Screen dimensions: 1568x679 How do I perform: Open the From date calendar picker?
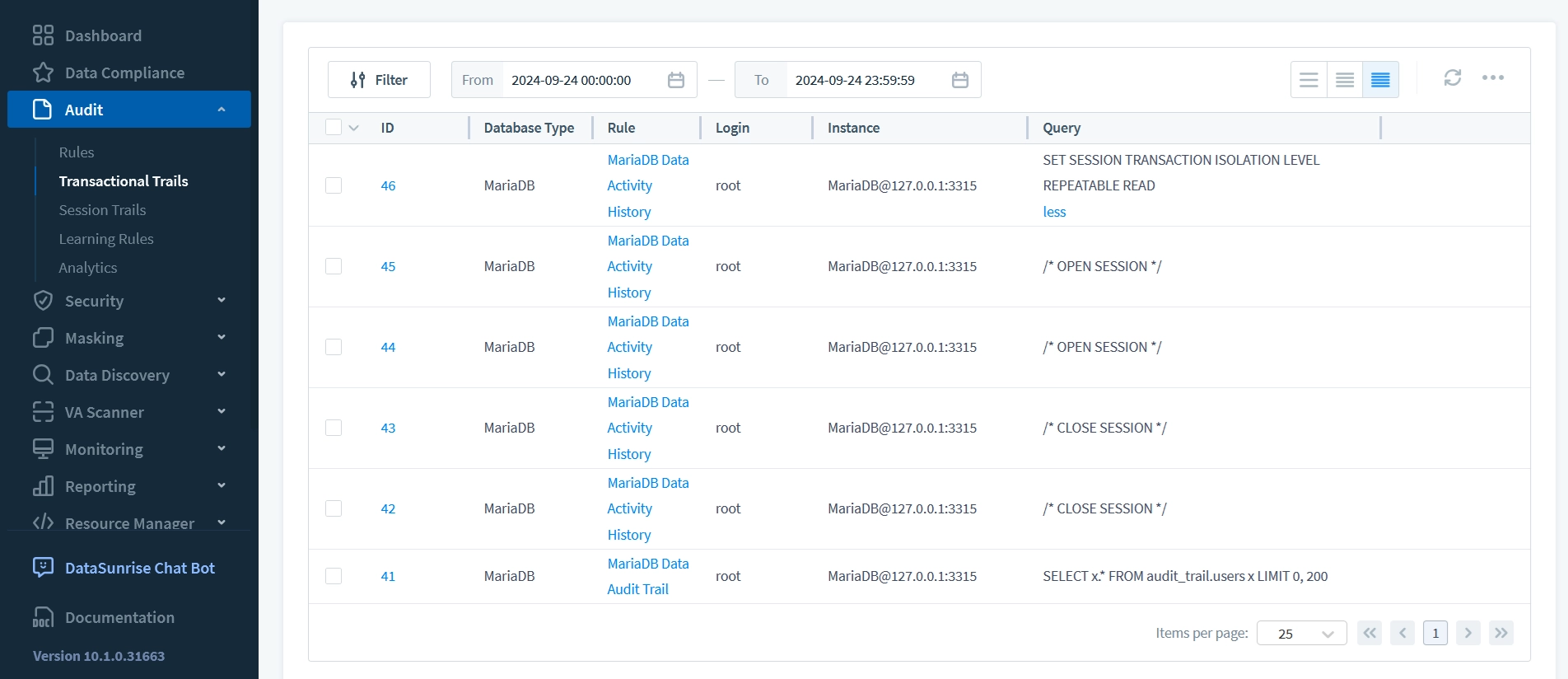[x=676, y=80]
